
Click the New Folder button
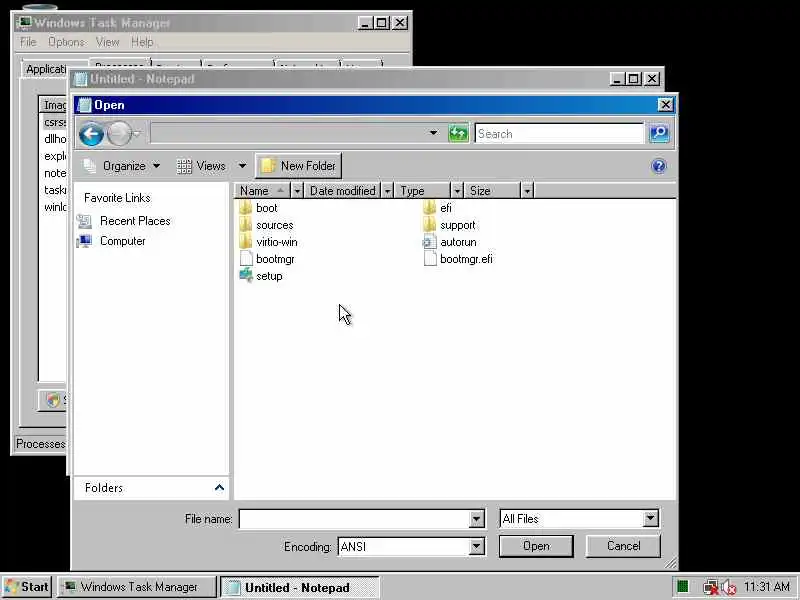298,166
